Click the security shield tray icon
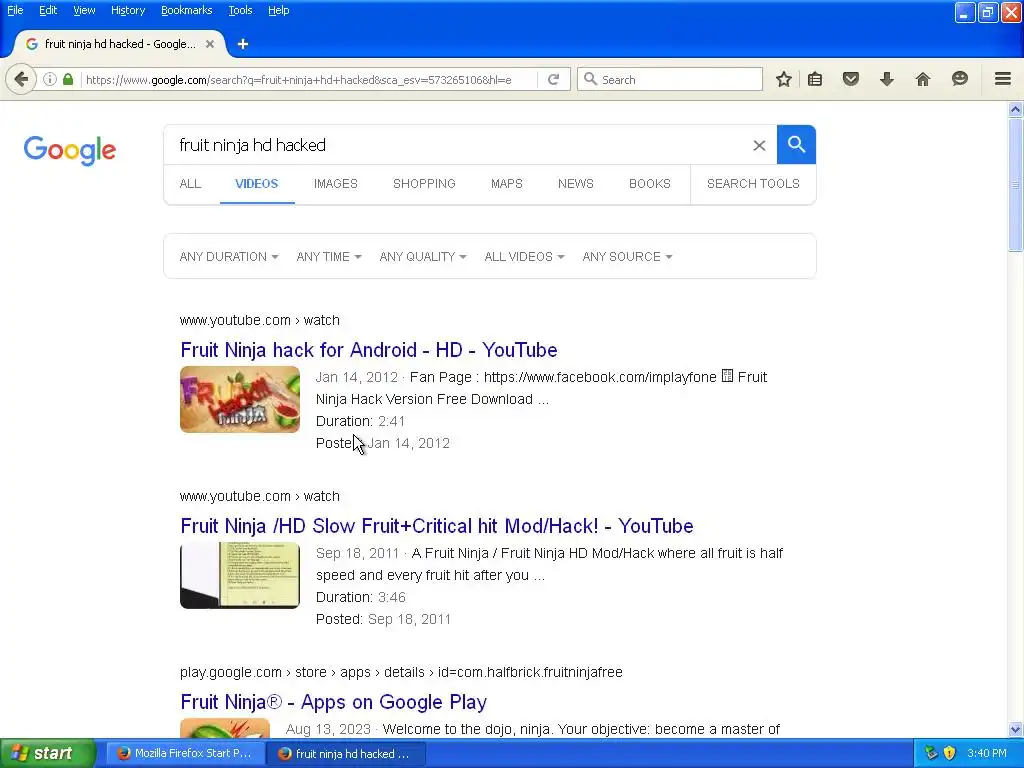 click(x=950, y=753)
